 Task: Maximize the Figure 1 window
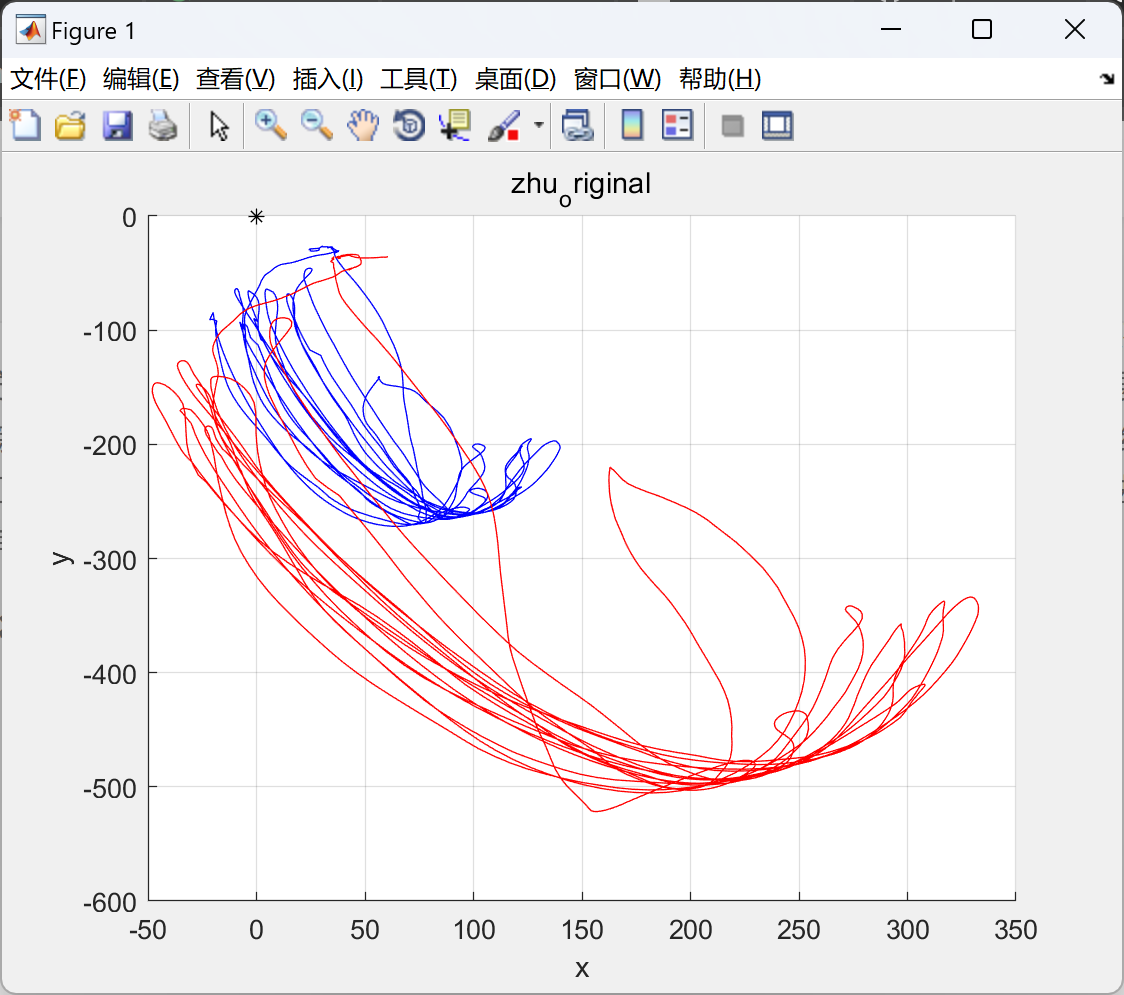pyautogui.click(x=981, y=29)
